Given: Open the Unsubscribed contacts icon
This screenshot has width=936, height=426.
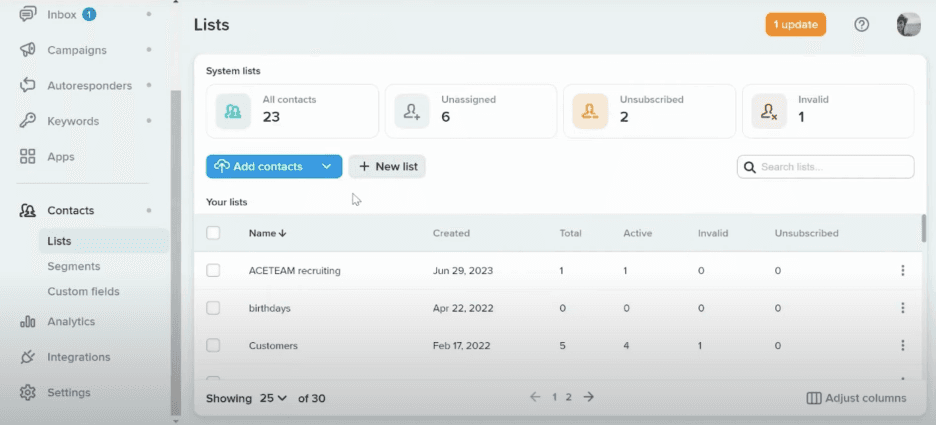Looking at the screenshot, I should click(x=590, y=110).
